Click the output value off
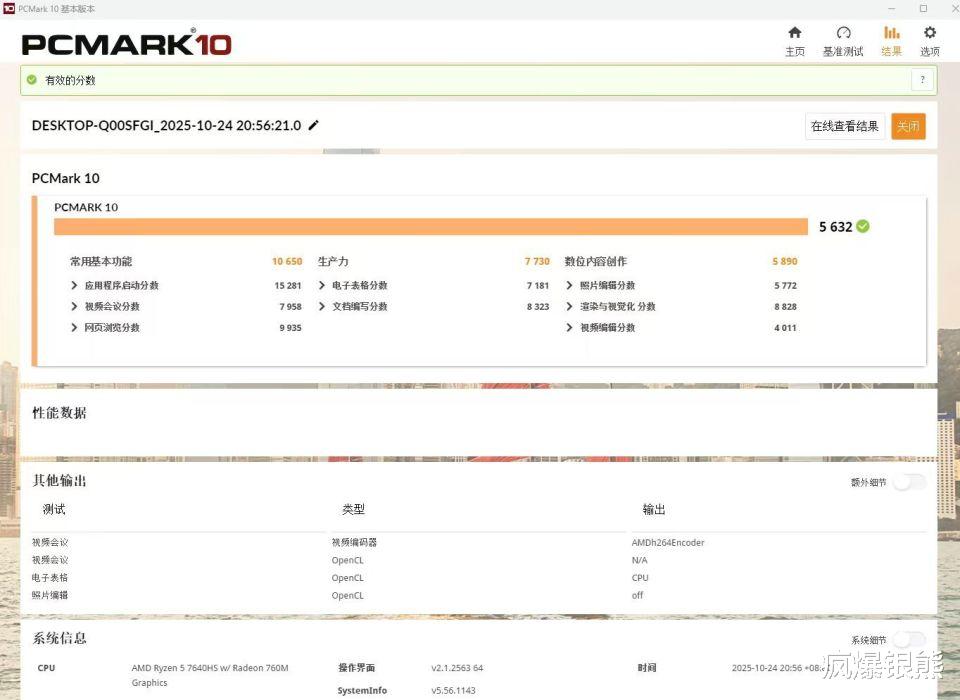The image size is (960, 700). (637, 595)
